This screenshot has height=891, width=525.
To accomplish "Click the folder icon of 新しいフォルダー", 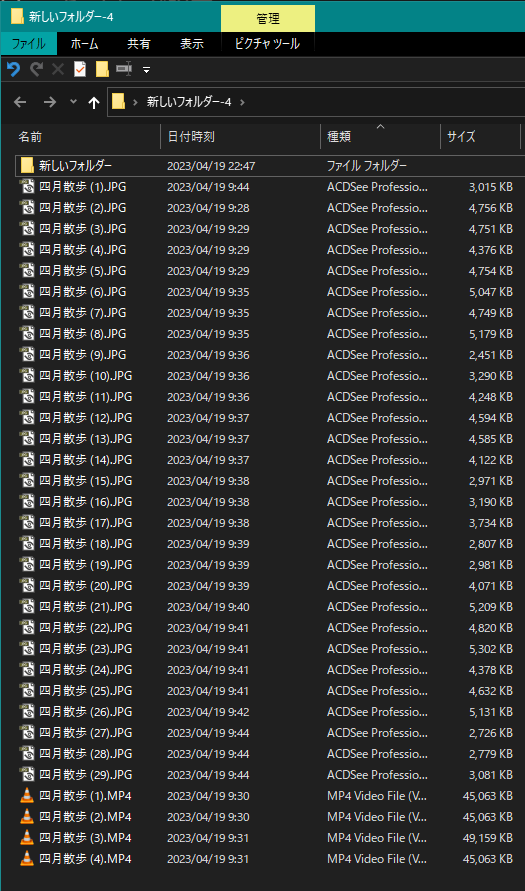I will (x=27, y=166).
